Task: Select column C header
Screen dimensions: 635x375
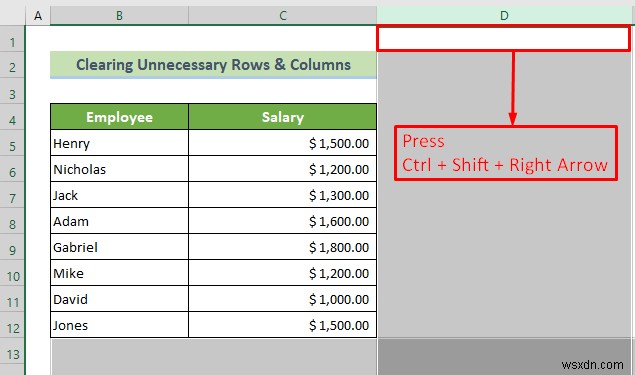Action: [x=283, y=16]
